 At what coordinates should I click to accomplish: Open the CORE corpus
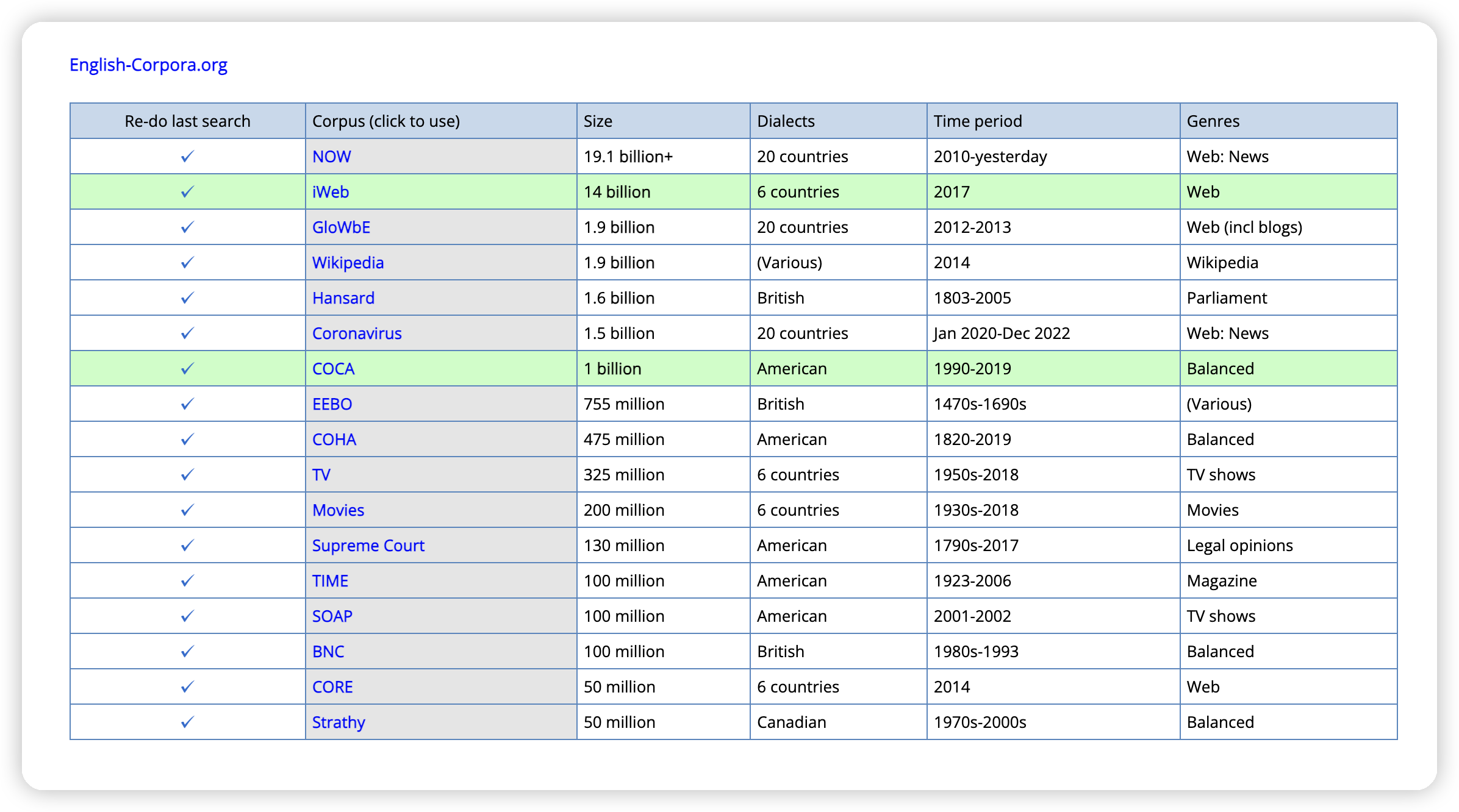pyautogui.click(x=332, y=687)
